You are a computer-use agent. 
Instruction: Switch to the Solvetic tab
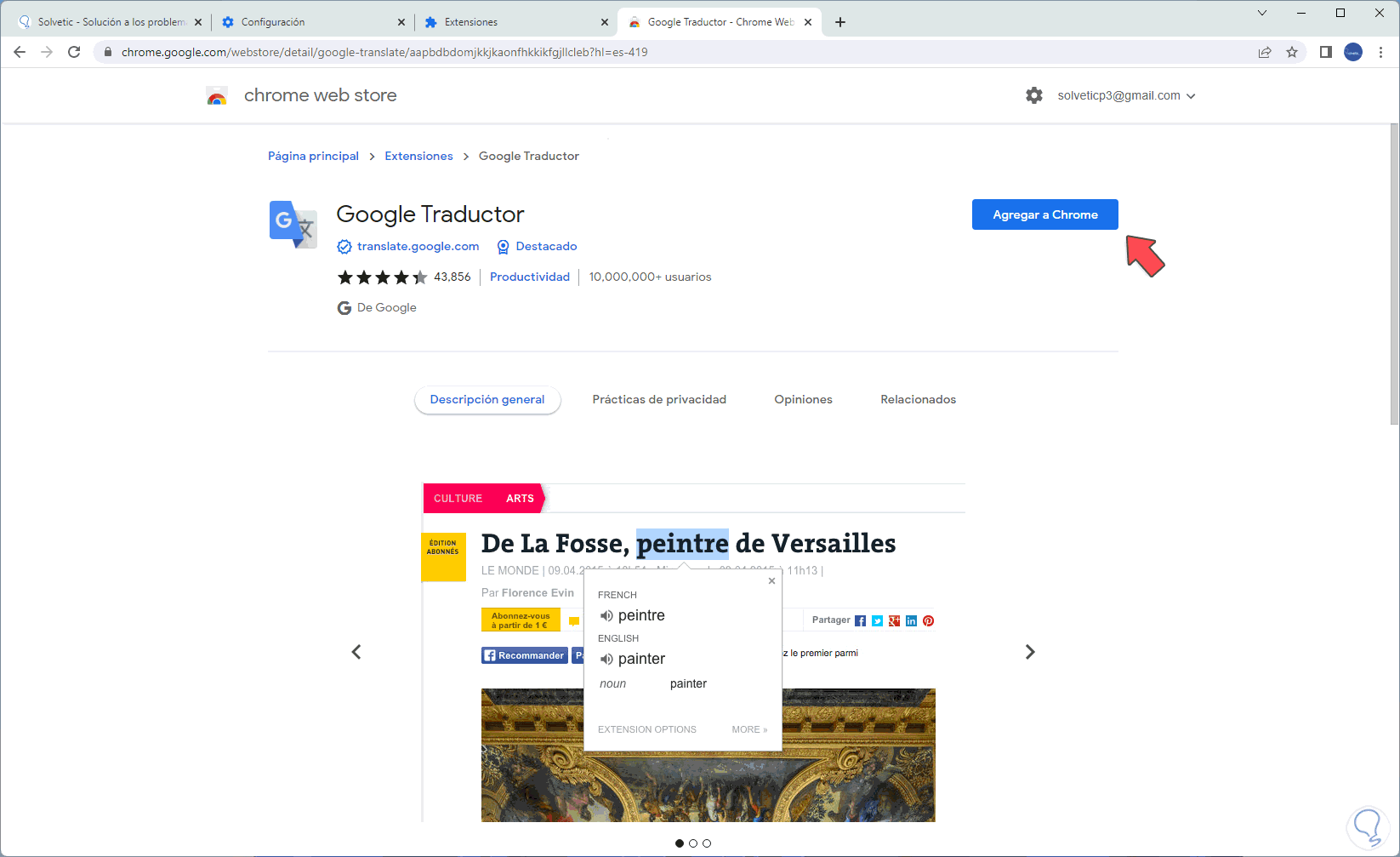tap(109, 22)
